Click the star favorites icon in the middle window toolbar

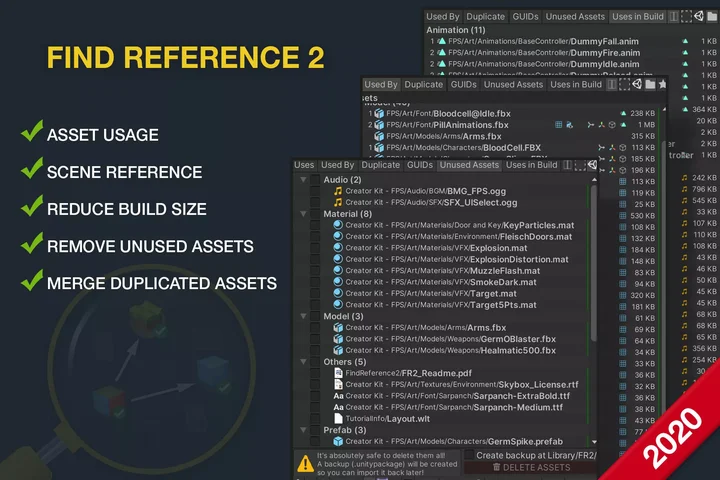(x=662, y=84)
